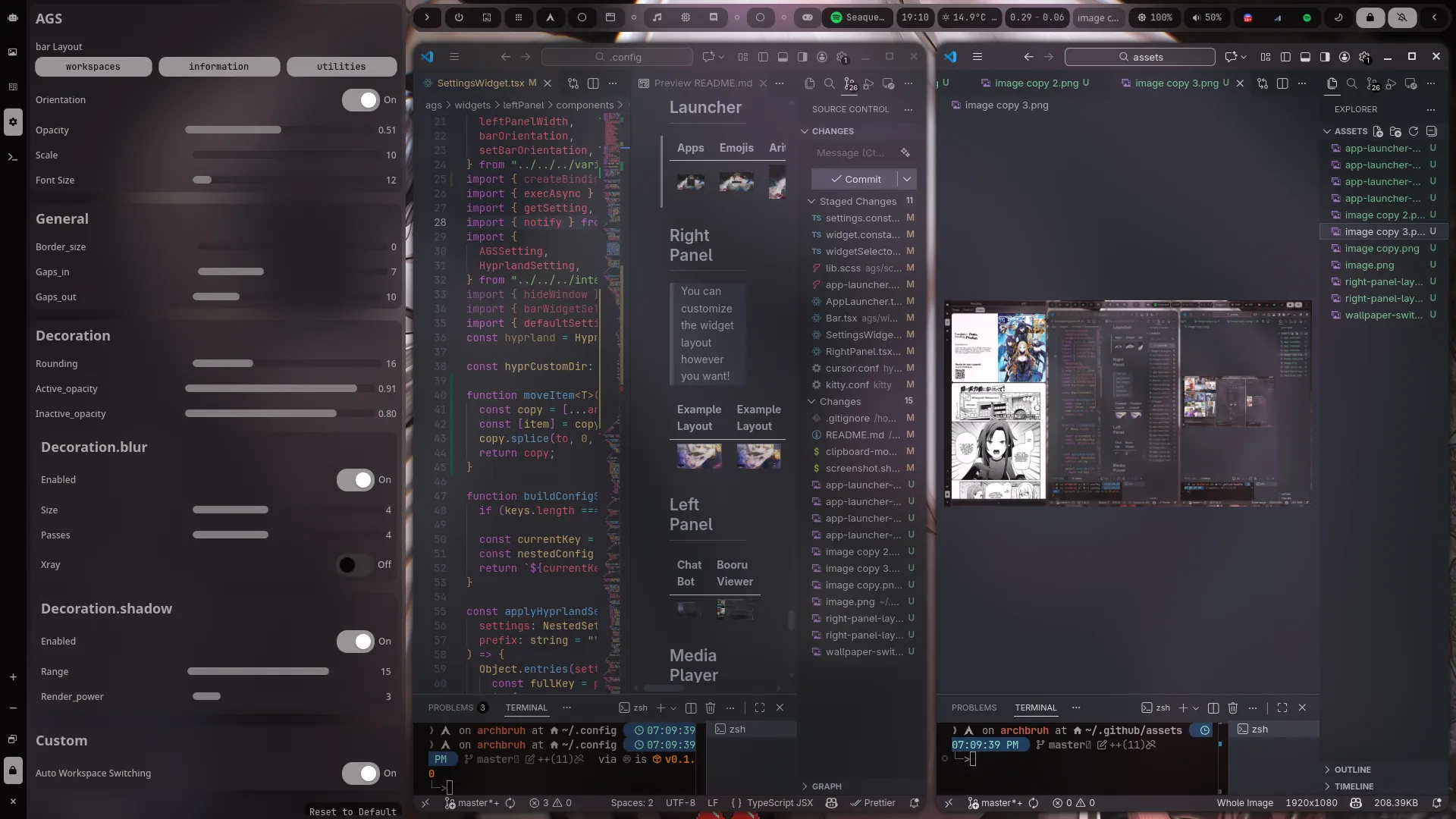Toggle bottom panel in assets window

coord(1305,57)
